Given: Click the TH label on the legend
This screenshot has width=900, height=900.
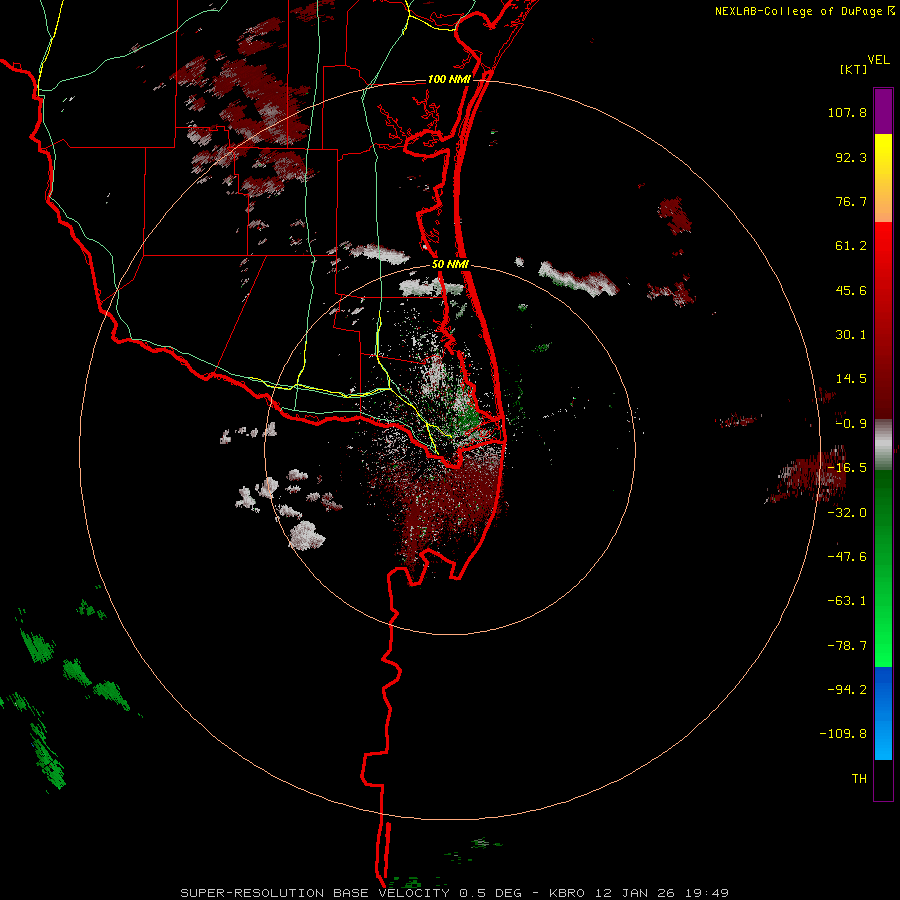Looking at the screenshot, I should 859,778.
